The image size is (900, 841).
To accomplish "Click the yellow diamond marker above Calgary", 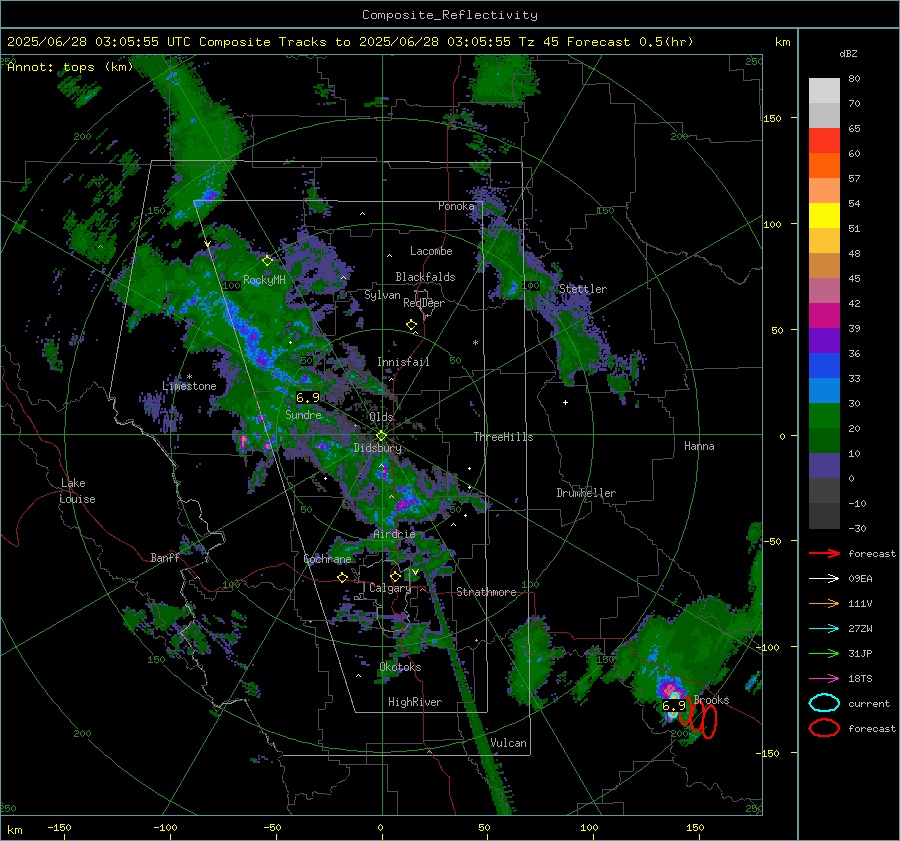I will [x=395, y=576].
